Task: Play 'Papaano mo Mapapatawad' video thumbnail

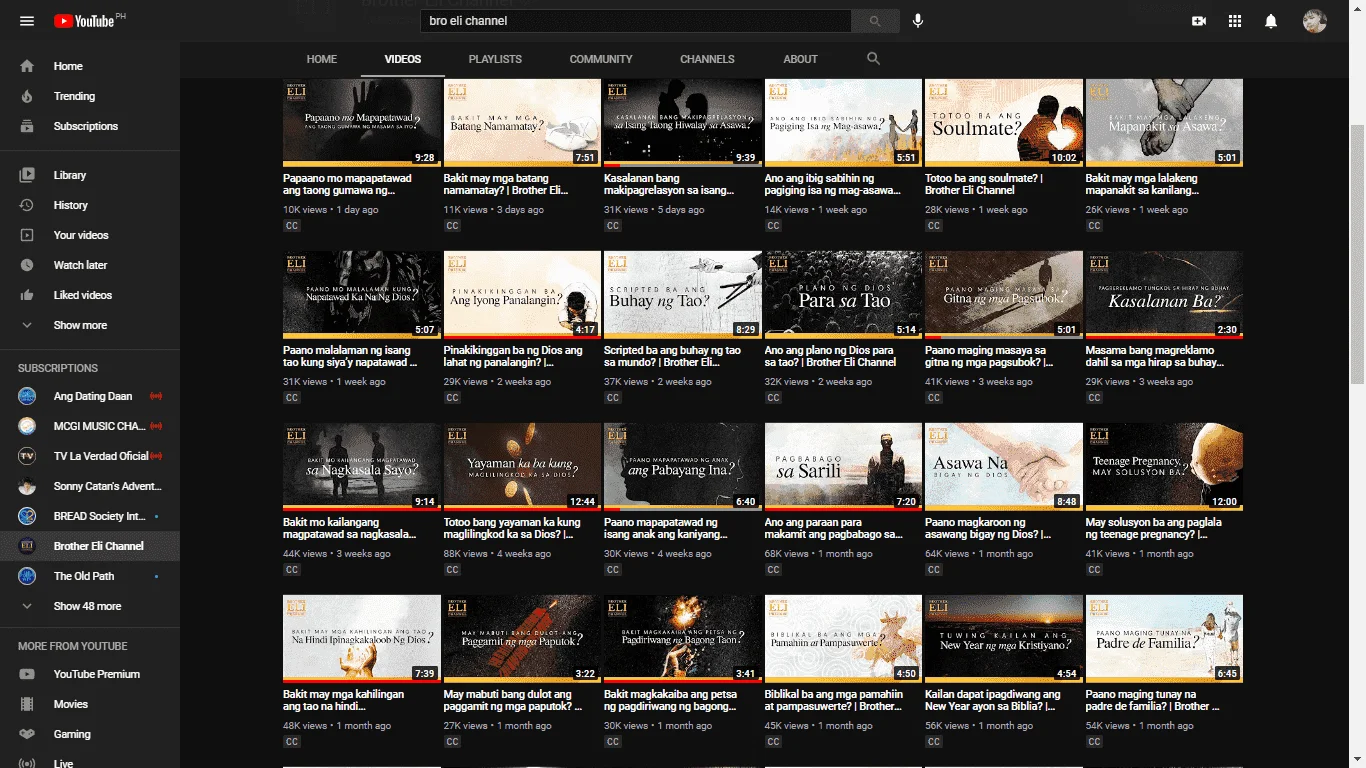Action: coord(362,122)
